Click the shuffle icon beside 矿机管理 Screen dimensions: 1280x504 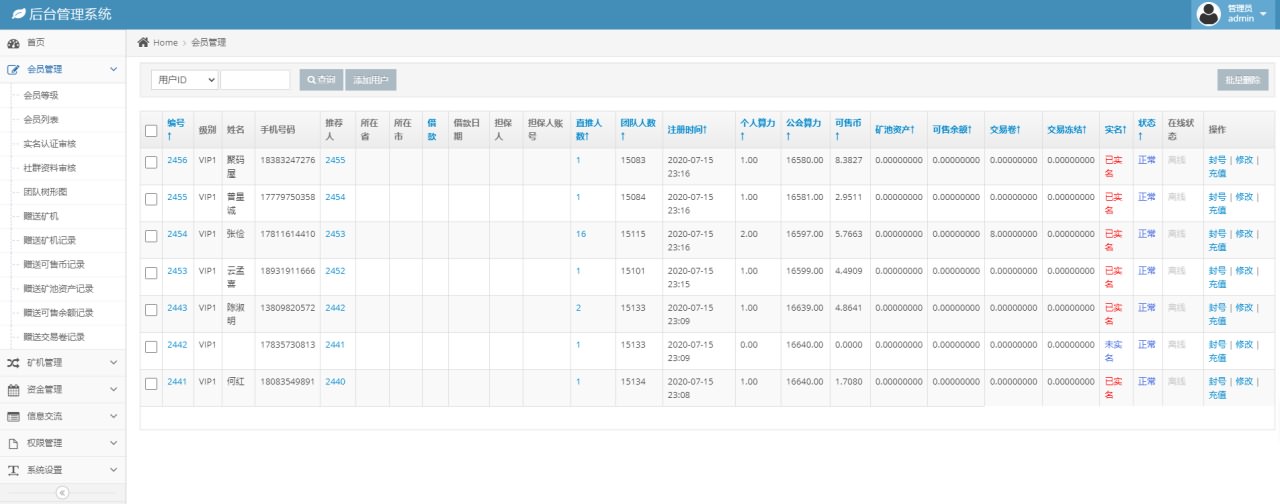[x=14, y=362]
